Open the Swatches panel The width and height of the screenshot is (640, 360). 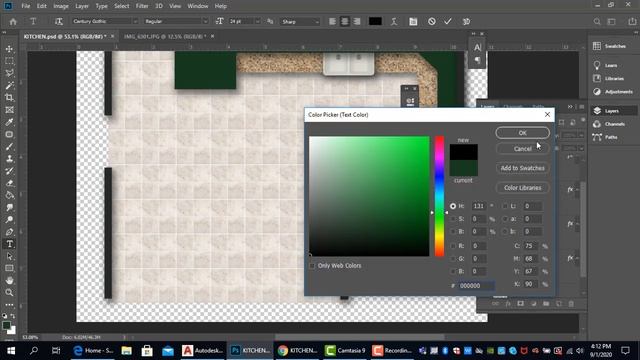click(x=610, y=46)
